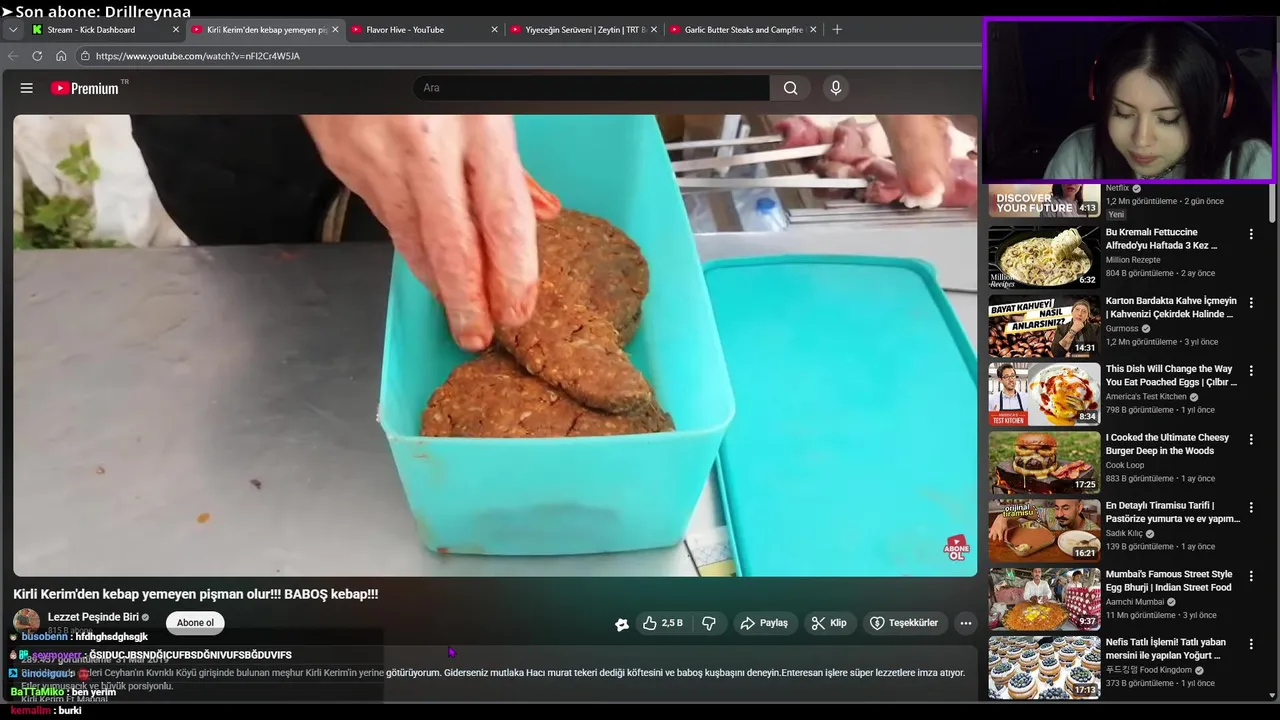Reload the page

coord(37,56)
